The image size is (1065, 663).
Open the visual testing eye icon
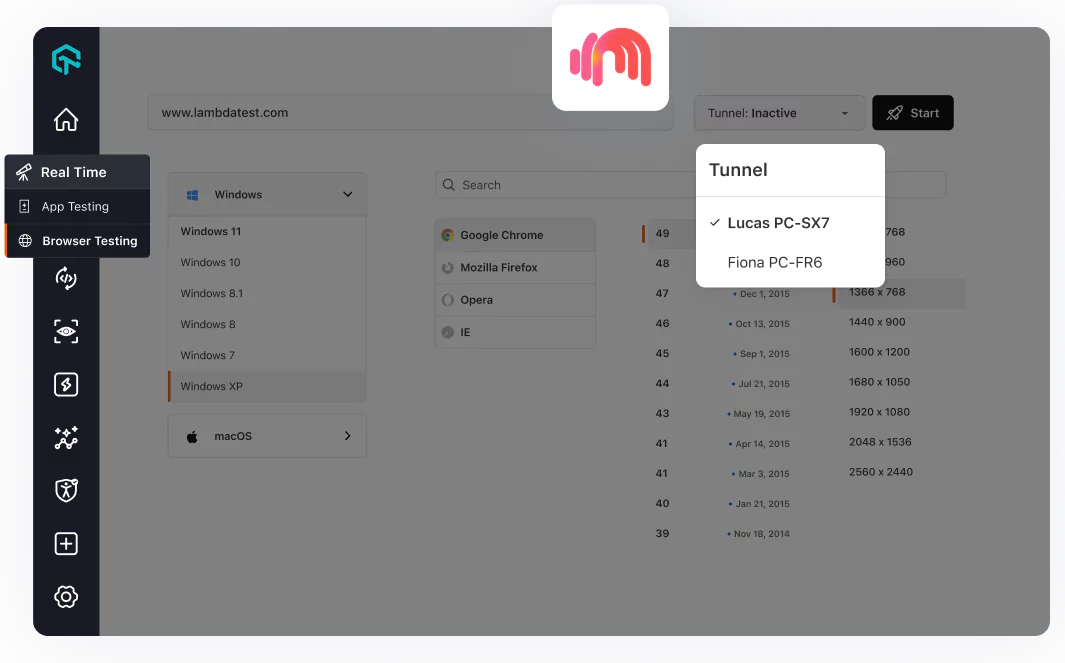(66, 332)
